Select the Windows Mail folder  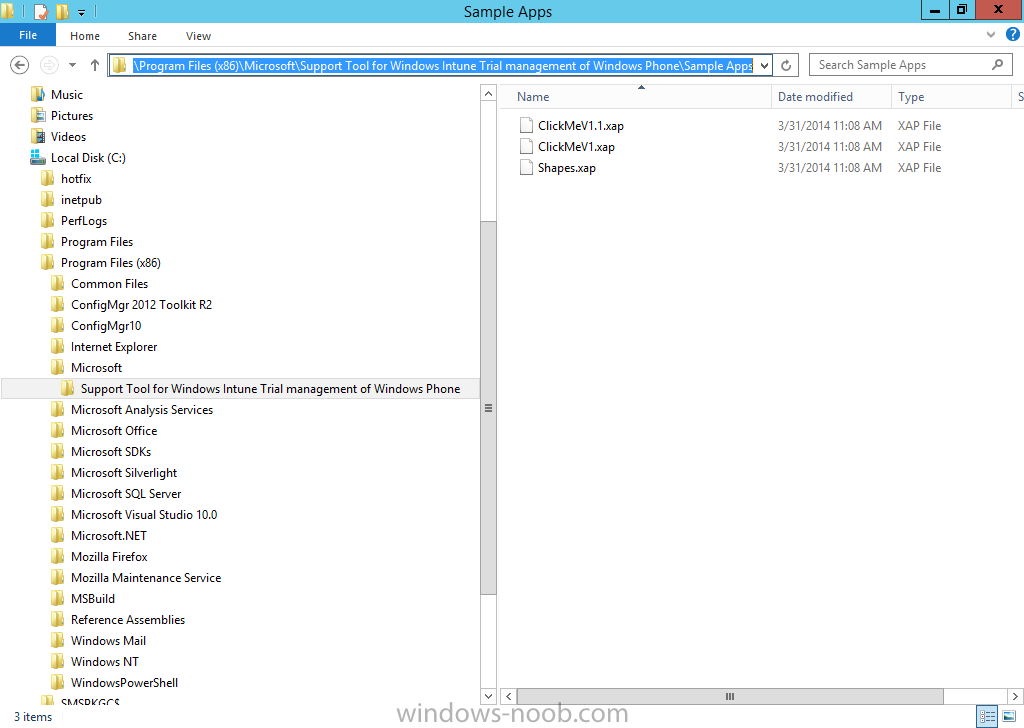(x=108, y=641)
